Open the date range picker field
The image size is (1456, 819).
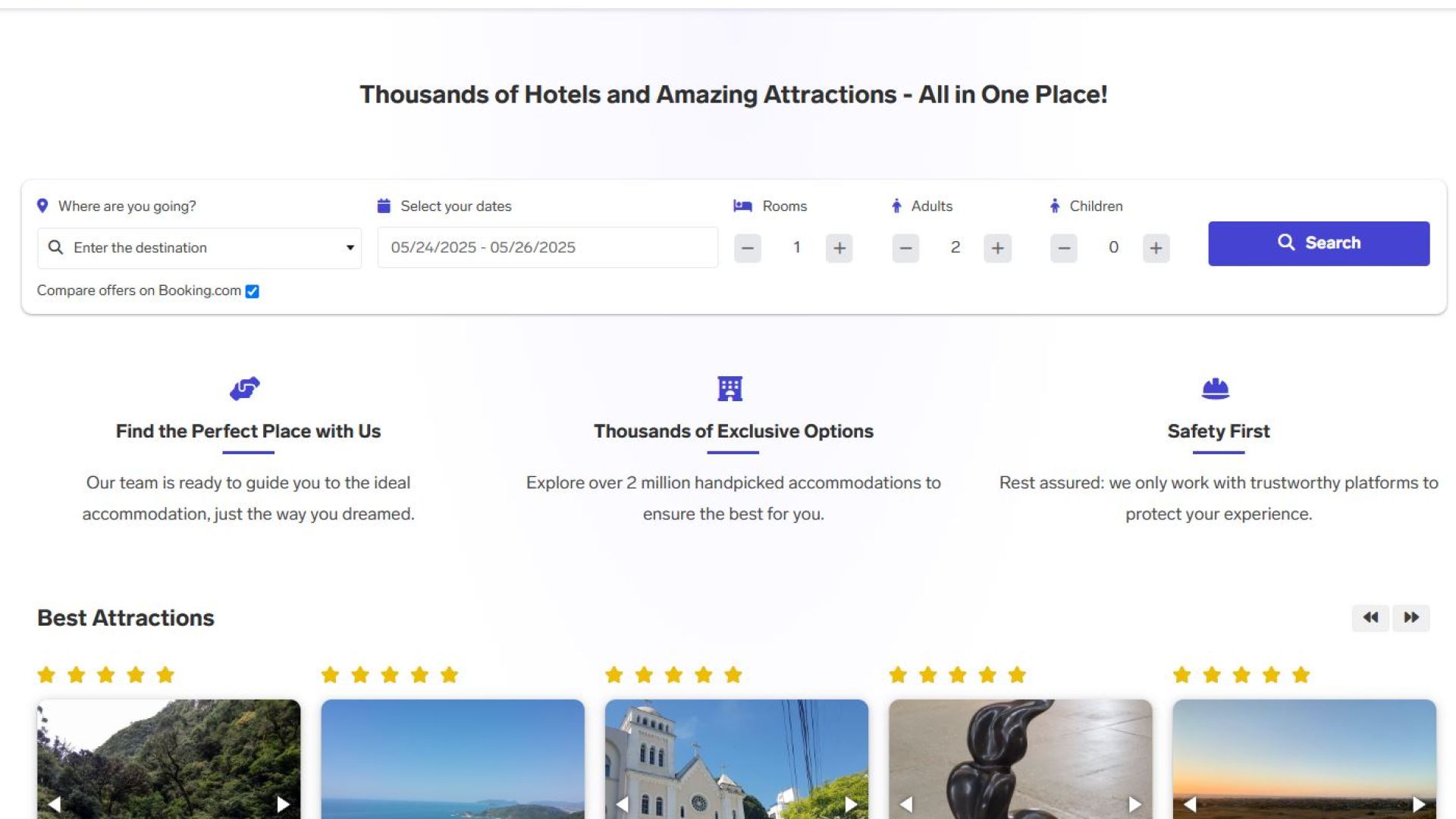tap(548, 247)
